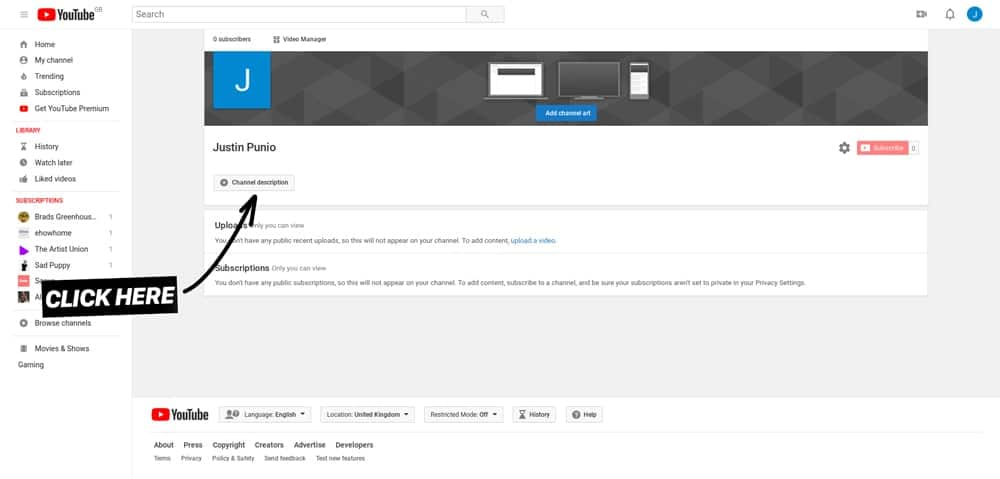Open the Advertise footer link
This screenshot has height=479, width=1000.
[x=309, y=445]
